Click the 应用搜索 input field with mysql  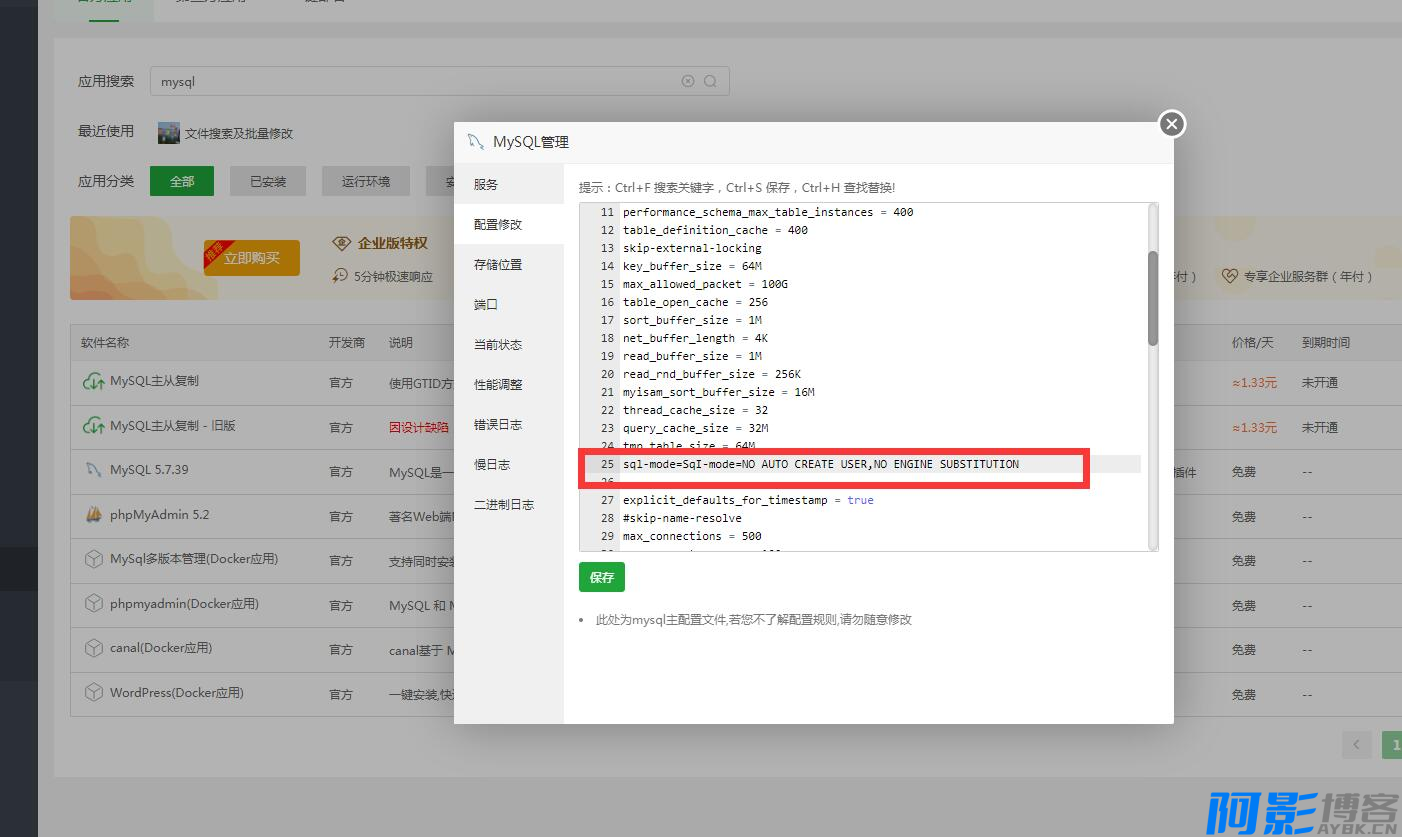click(440, 82)
